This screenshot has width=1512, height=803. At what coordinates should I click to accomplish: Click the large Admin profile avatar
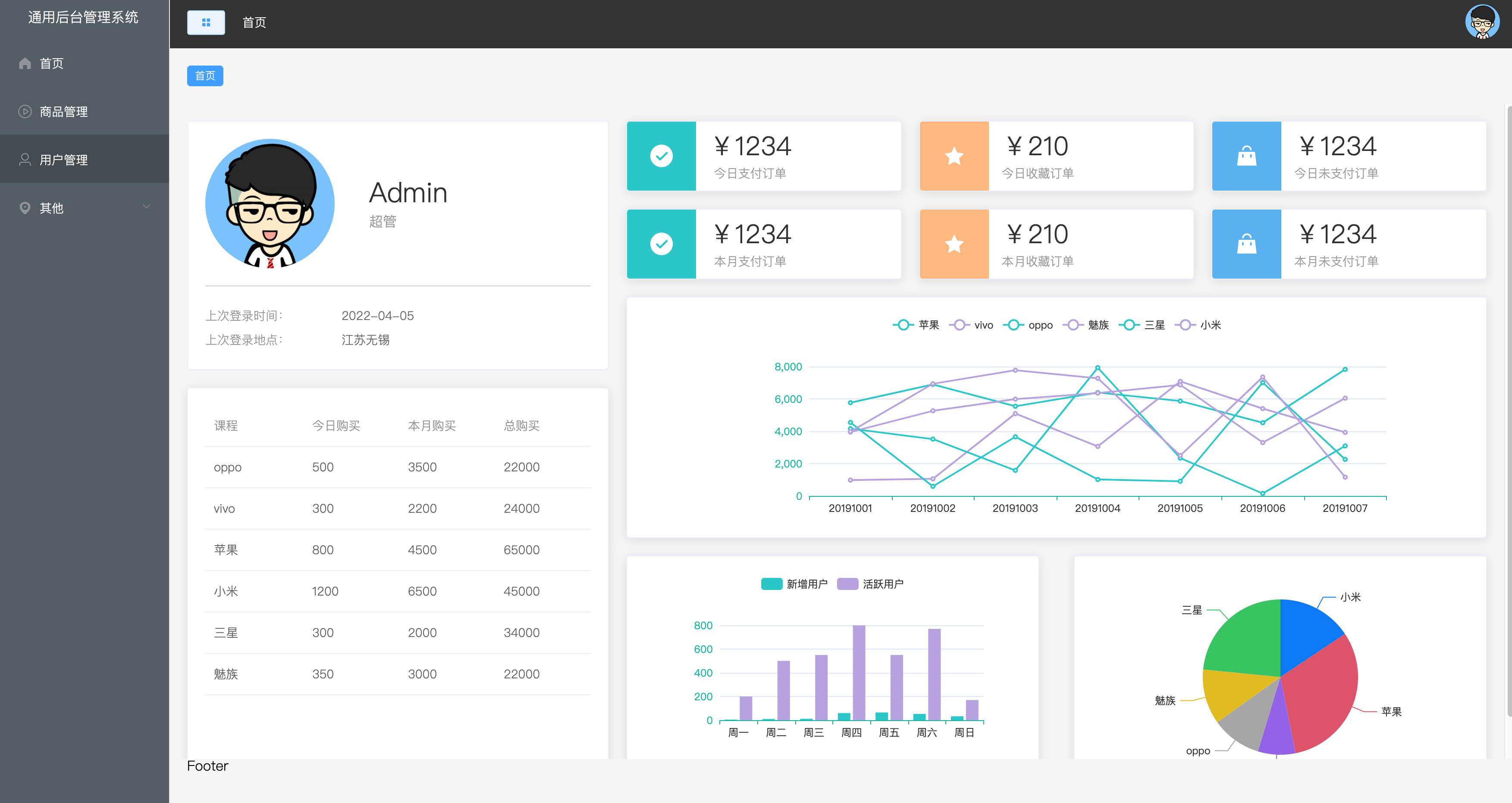pyautogui.click(x=270, y=204)
